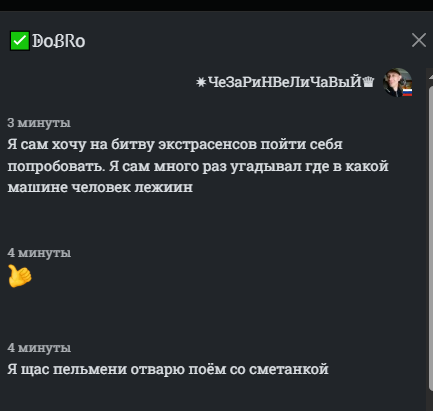Viewport: 433px width, 411px height.
Task: Click the chat scrollbar thumb
Action: 430,233
